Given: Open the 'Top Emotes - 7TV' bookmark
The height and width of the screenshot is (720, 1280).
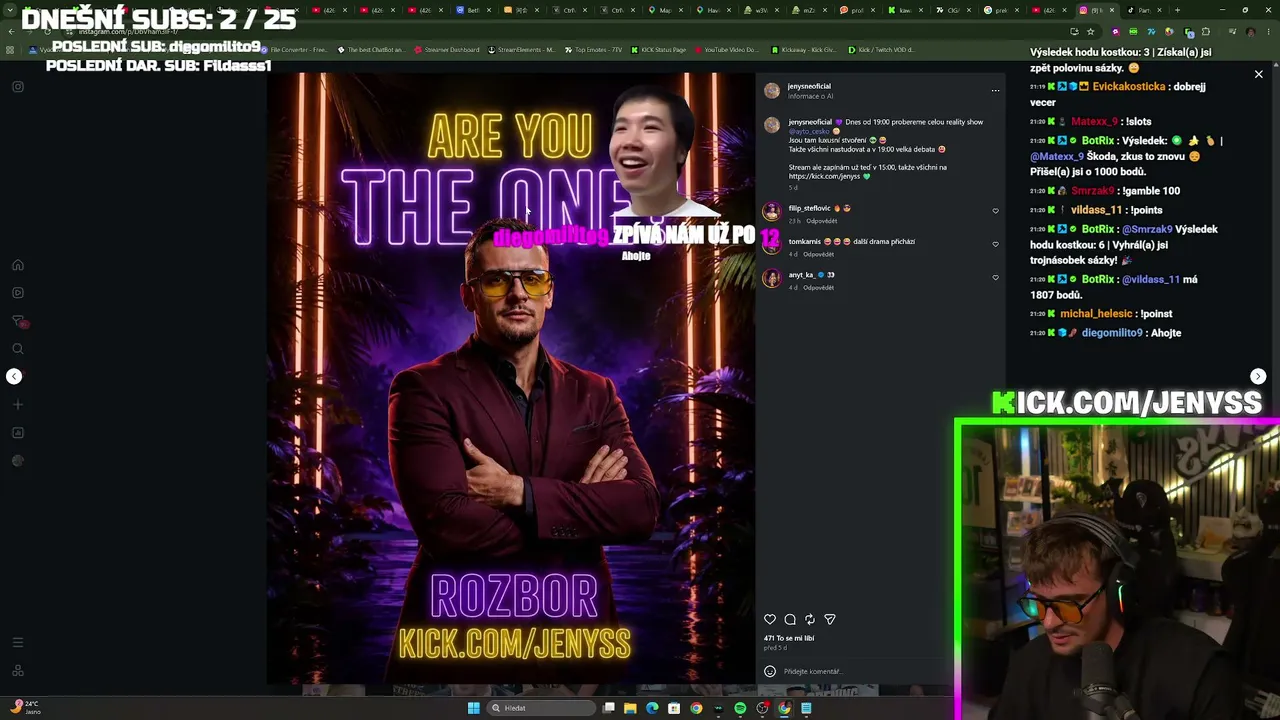Looking at the screenshot, I should (593, 49).
